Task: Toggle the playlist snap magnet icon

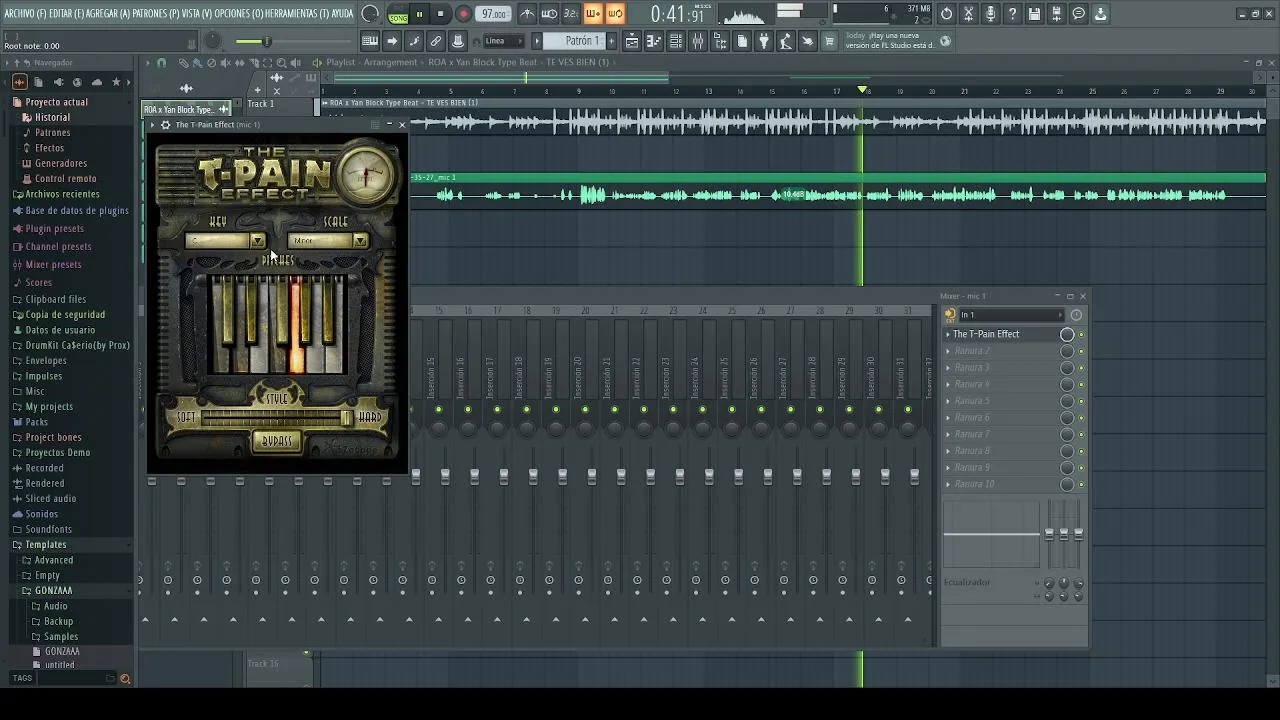Action: (x=161, y=62)
